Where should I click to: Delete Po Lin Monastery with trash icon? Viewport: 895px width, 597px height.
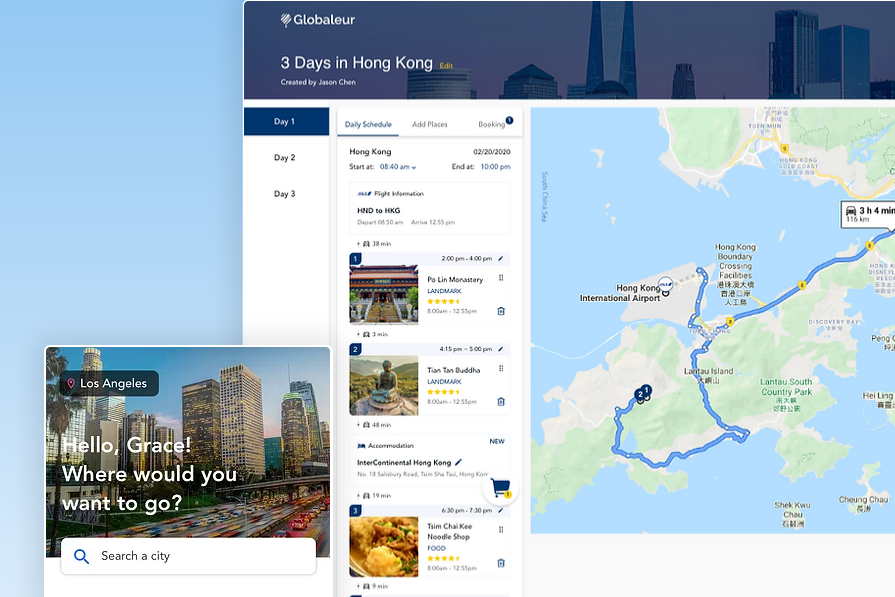click(501, 311)
